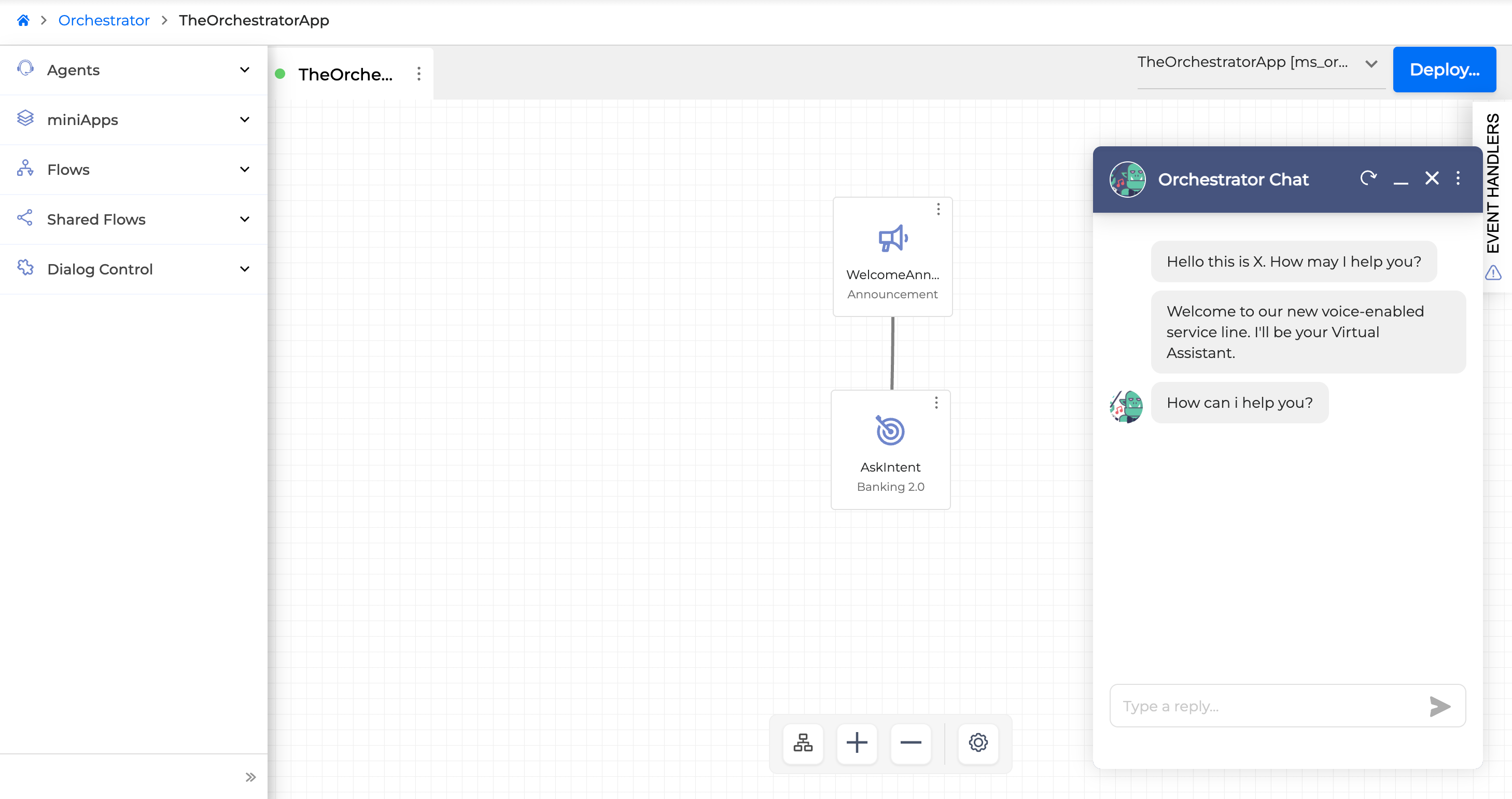This screenshot has width=1512, height=799.
Task: Send reply with the arrow icon
Action: coord(1440,706)
